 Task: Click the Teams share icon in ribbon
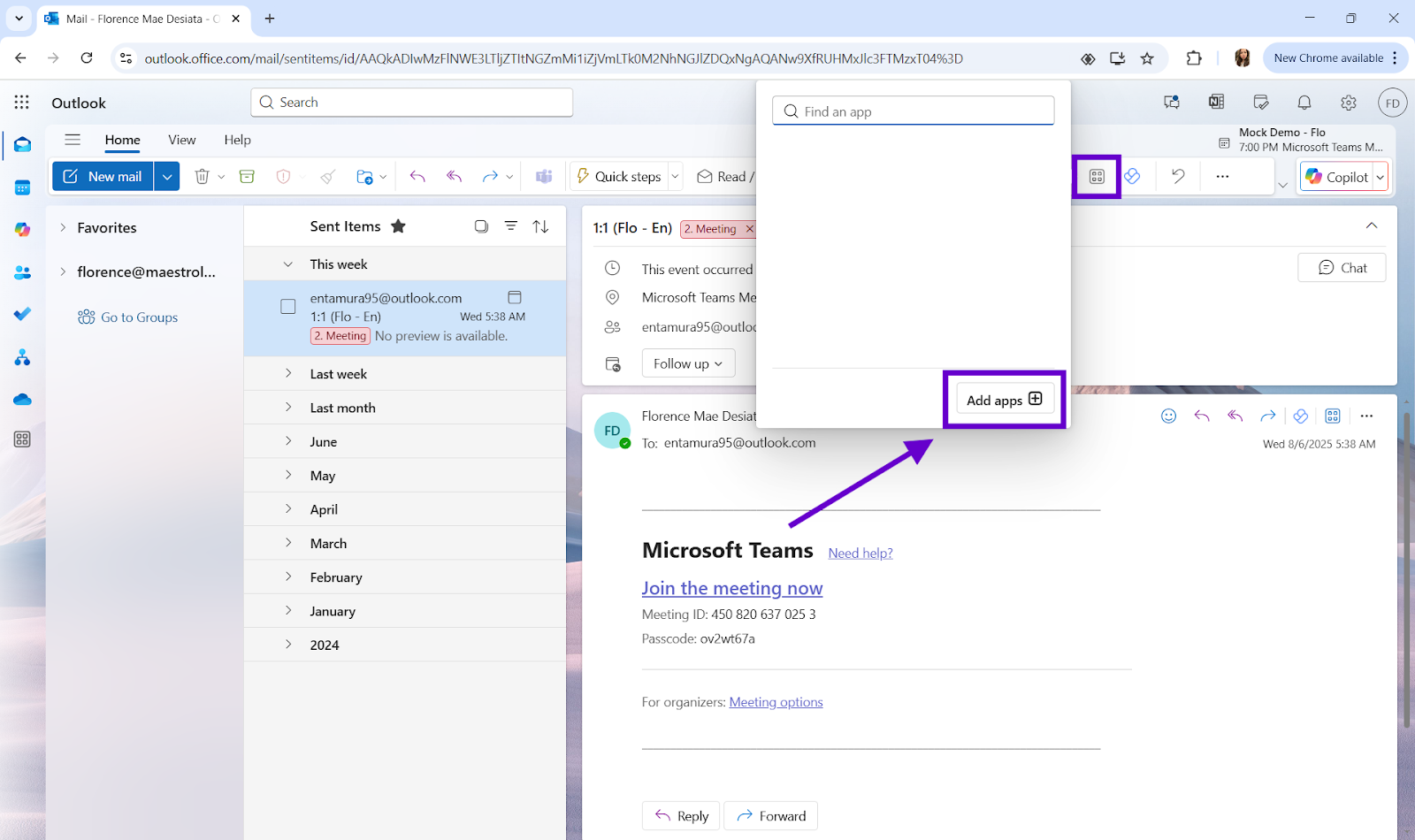tap(544, 177)
